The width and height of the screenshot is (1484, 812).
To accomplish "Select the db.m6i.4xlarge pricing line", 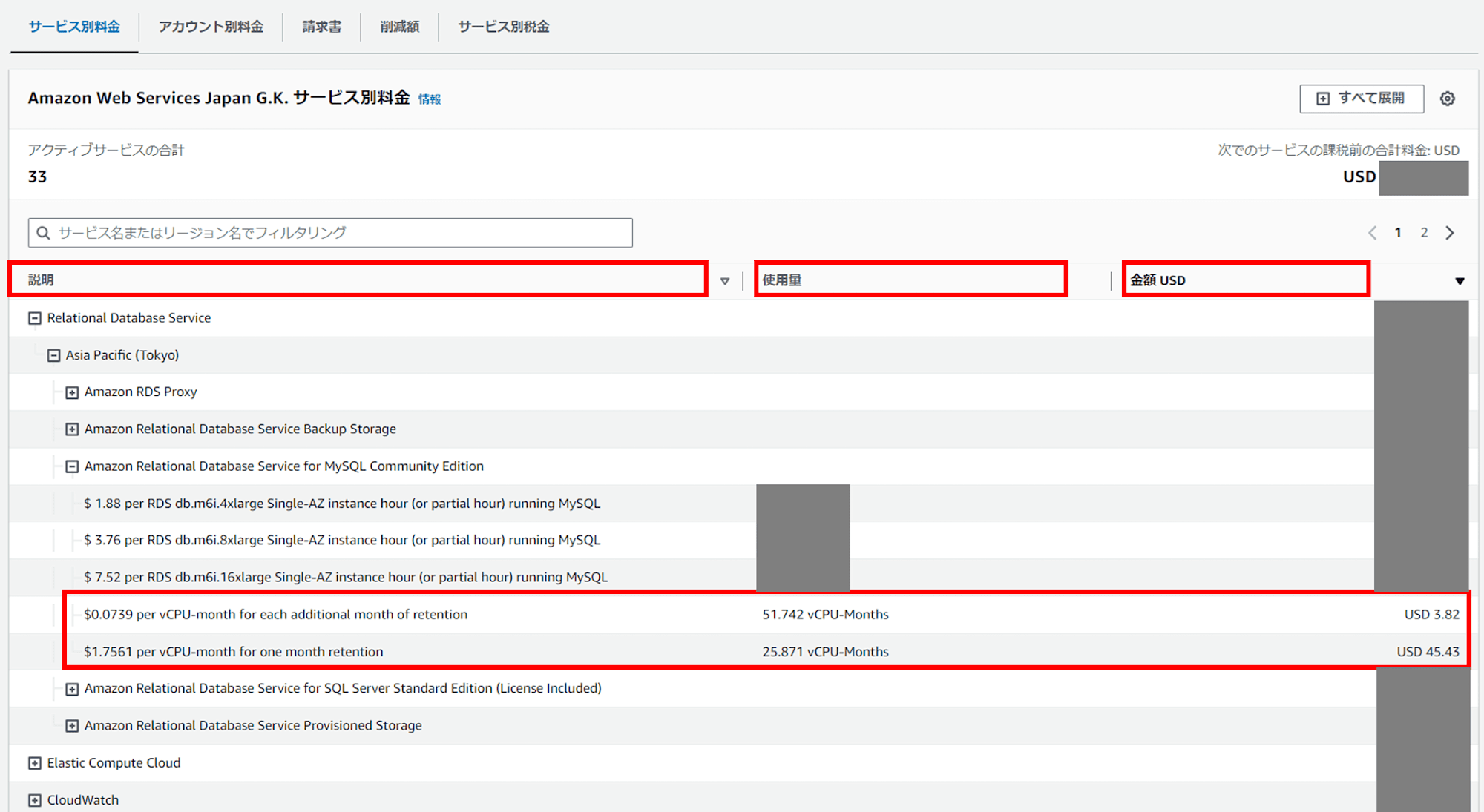I will click(x=342, y=504).
